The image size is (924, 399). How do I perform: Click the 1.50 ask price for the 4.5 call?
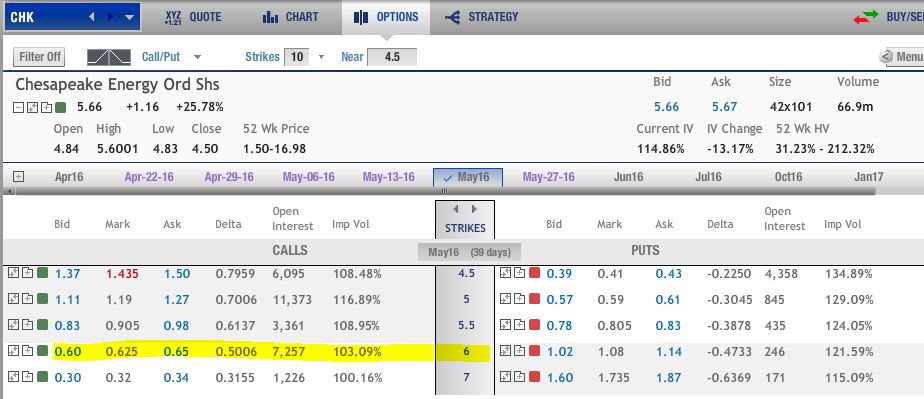(x=177, y=273)
